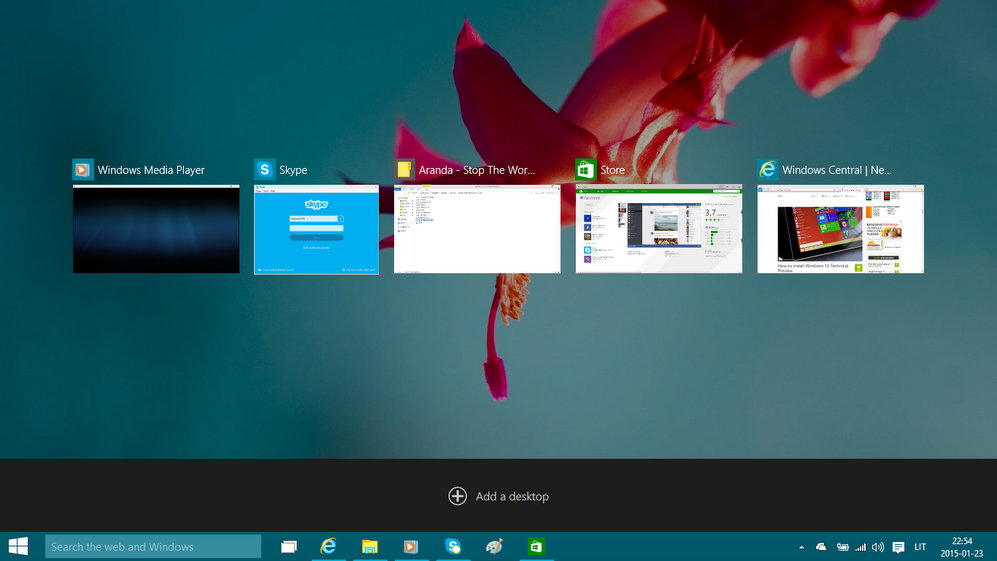The width and height of the screenshot is (997, 561).
Task: Click the Task View taskbar button
Action: coord(289,546)
